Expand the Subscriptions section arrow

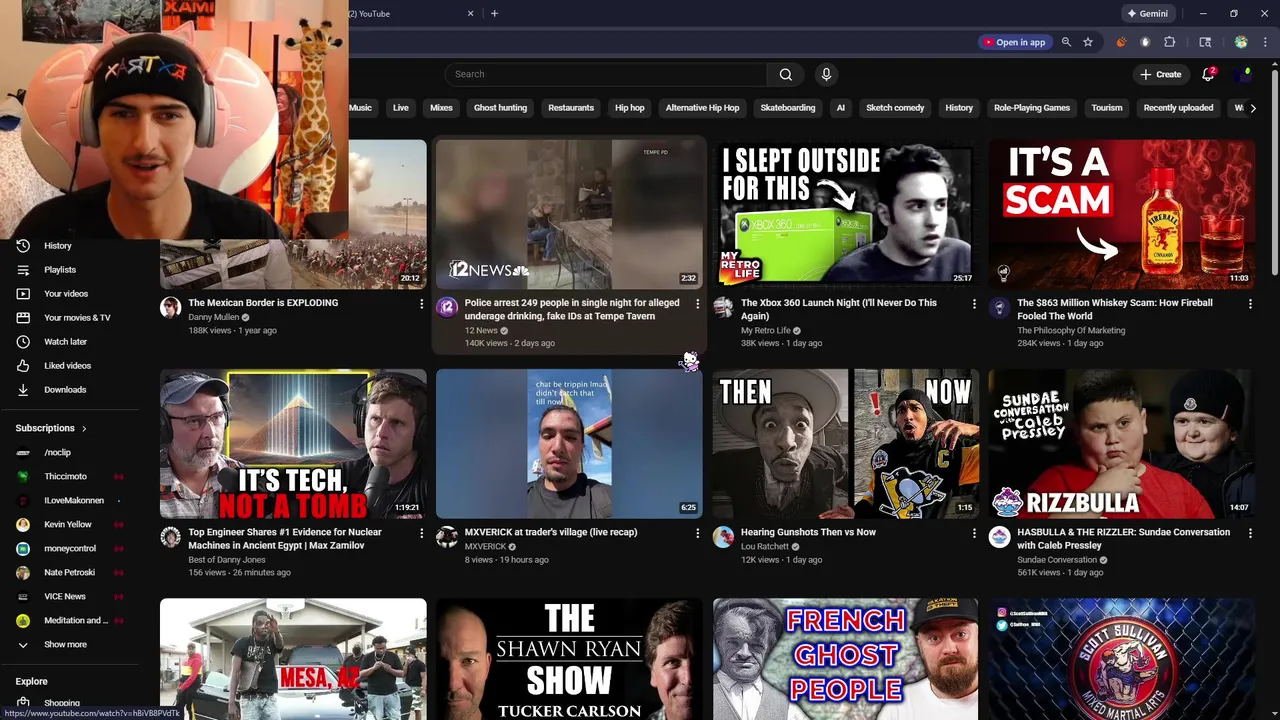pos(84,428)
